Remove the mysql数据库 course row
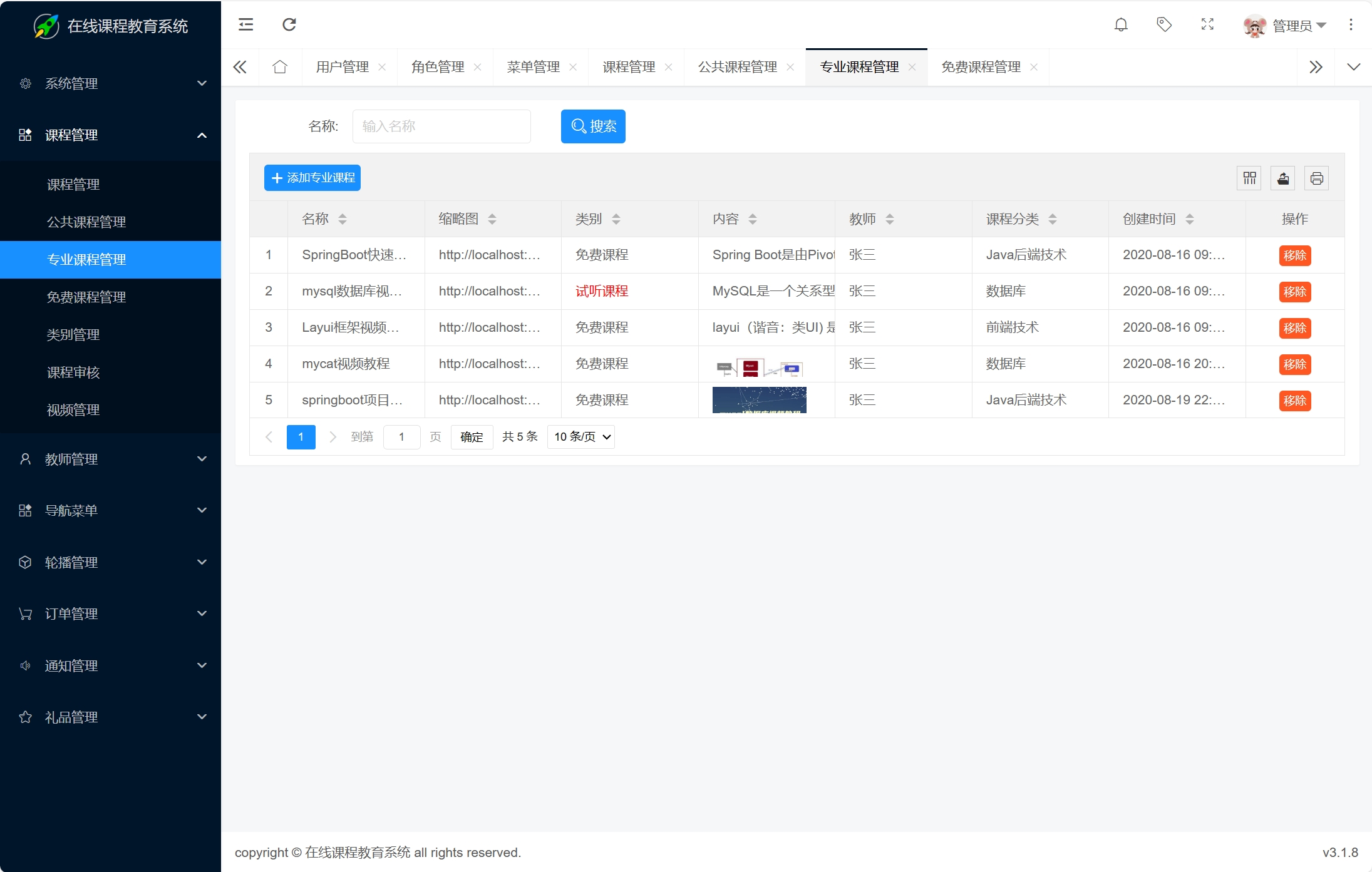Viewport: 1372px width, 872px height. [x=1294, y=292]
